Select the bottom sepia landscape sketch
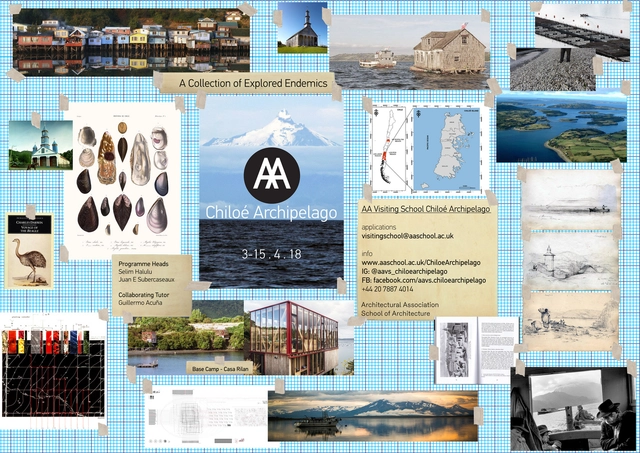 pyautogui.click(x=570, y=321)
